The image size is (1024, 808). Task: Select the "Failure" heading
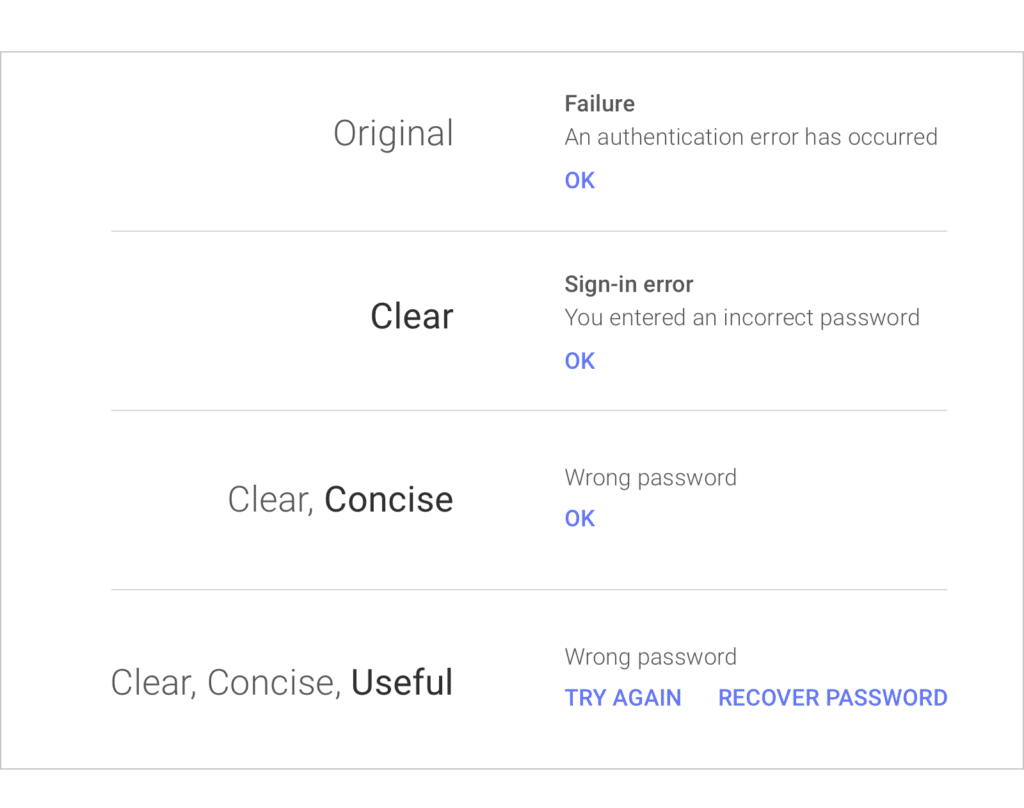pos(599,104)
